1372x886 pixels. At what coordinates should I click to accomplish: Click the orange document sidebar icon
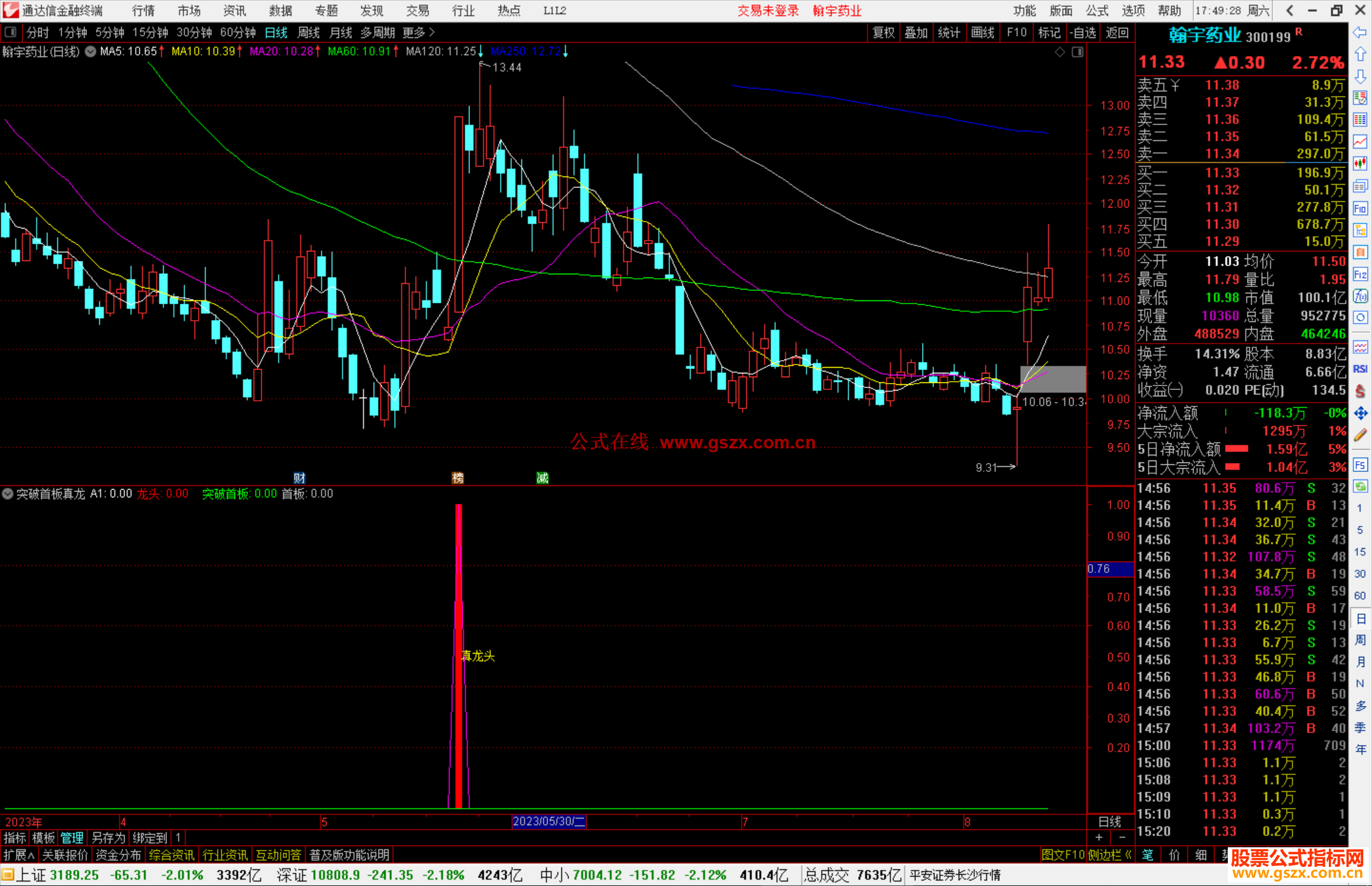(x=1360, y=252)
